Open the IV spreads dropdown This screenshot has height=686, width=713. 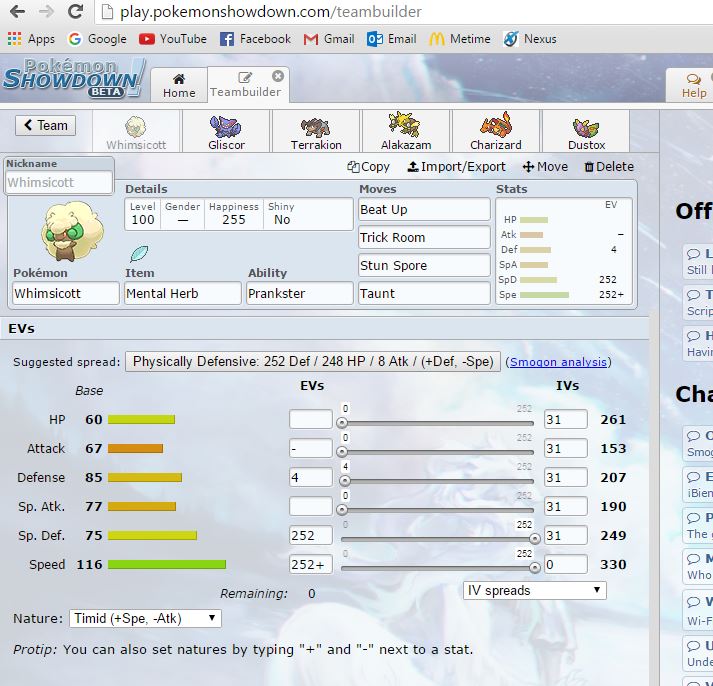coord(535,590)
